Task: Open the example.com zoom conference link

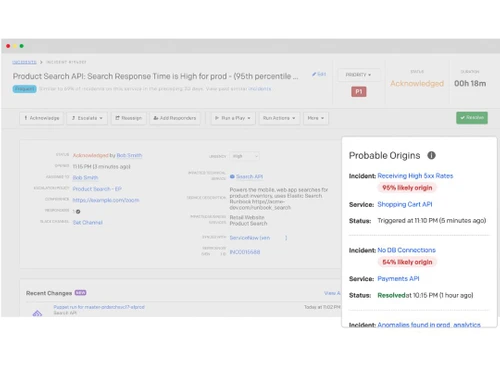Action: tap(106, 200)
